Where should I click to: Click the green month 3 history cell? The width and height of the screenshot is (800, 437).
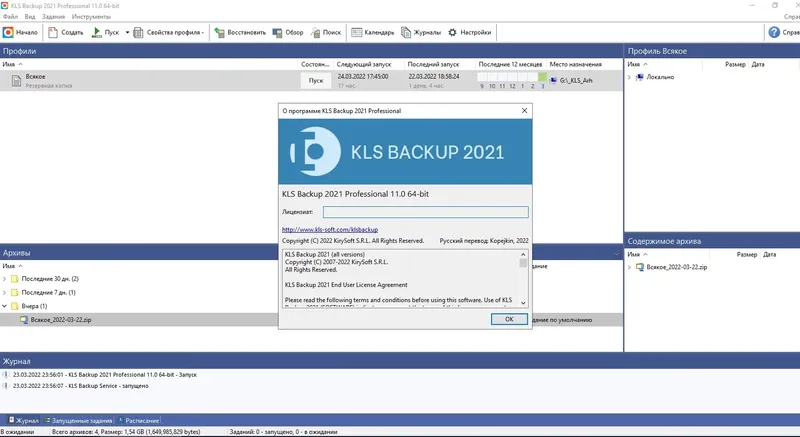click(x=542, y=77)
